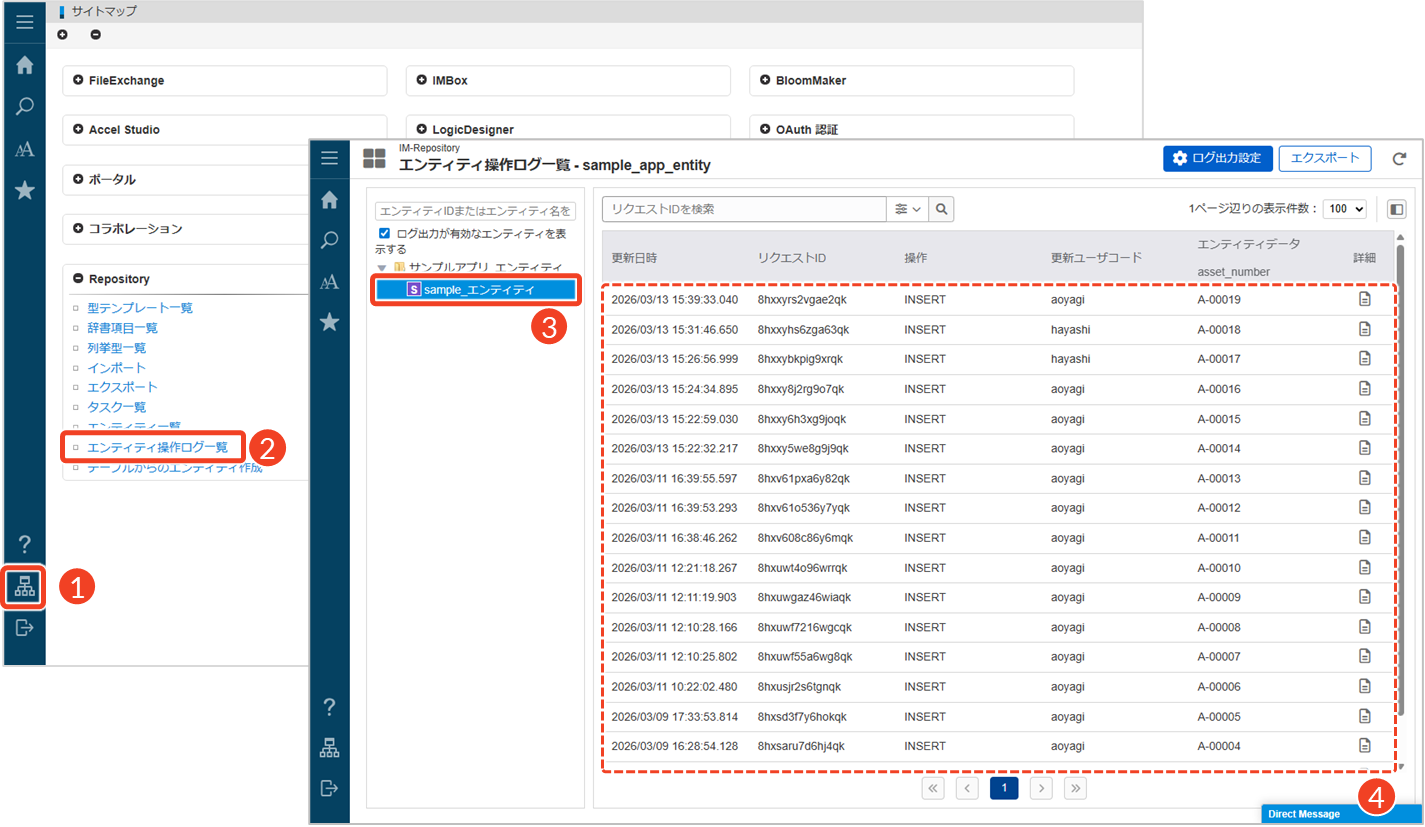Click the リクエストID search input field

click(744, 209)
